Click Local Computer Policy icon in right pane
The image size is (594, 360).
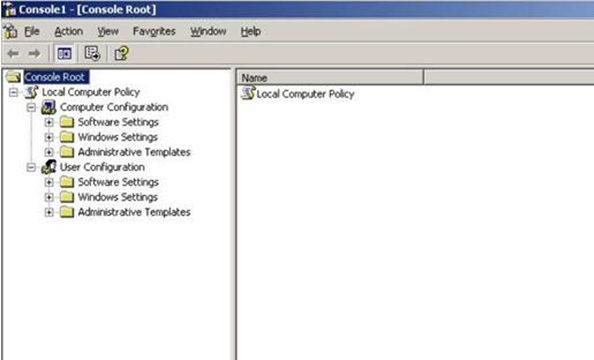pos(248,93)
